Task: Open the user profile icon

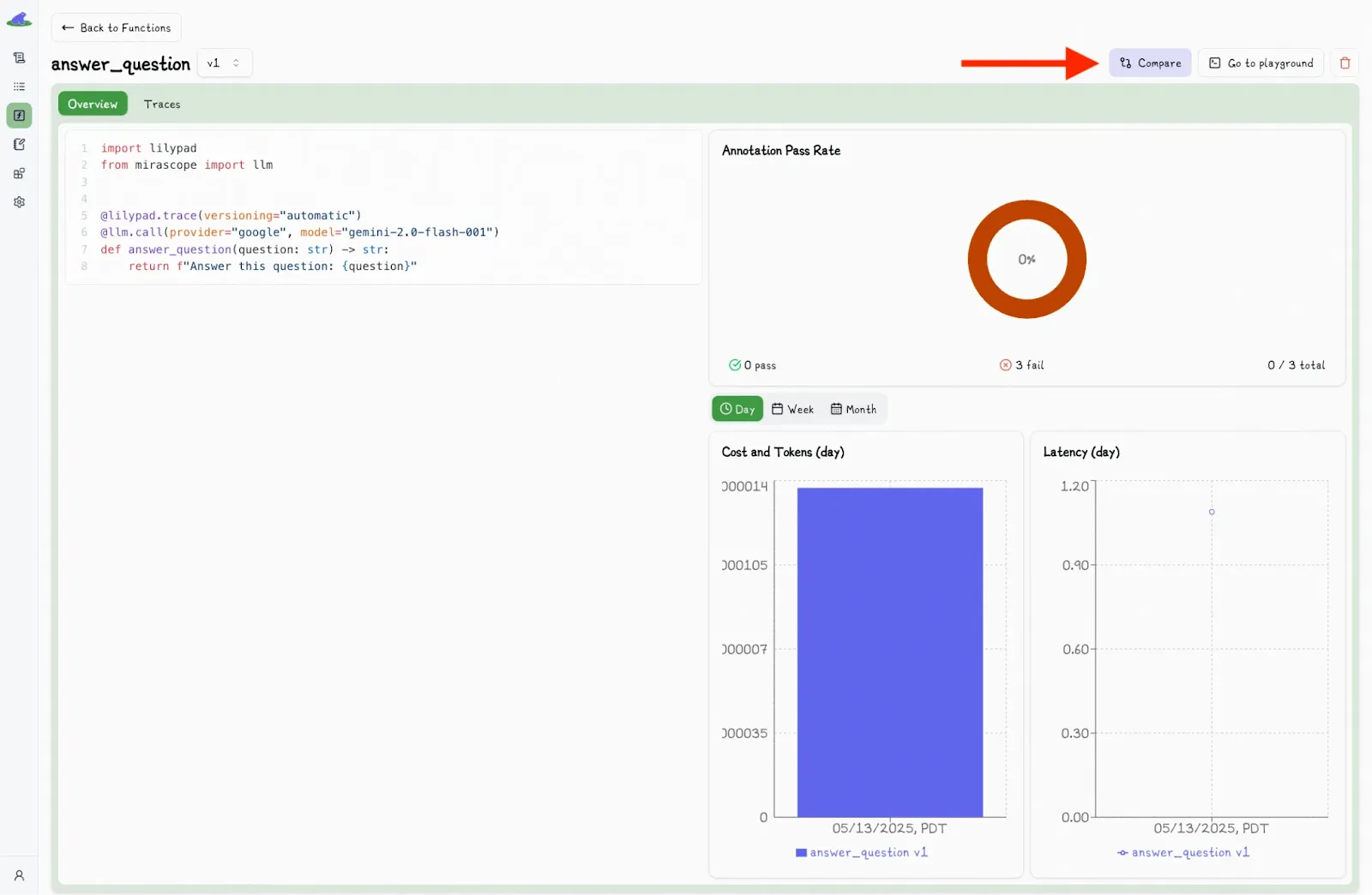Action: pos(19,875)
